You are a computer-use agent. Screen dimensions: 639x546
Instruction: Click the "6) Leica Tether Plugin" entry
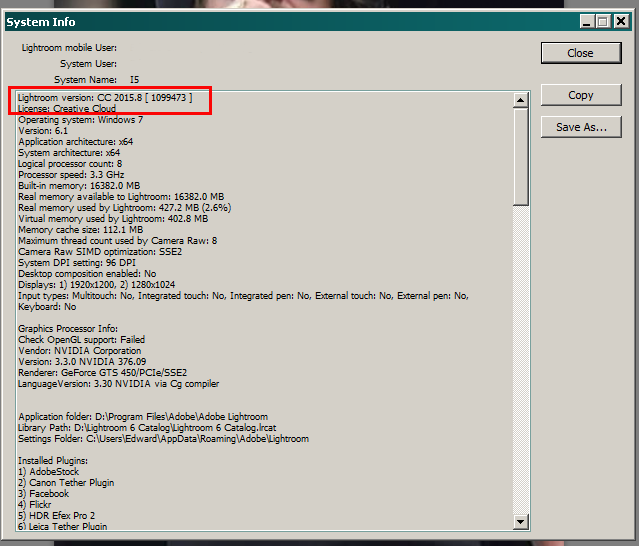click(62, 526)
